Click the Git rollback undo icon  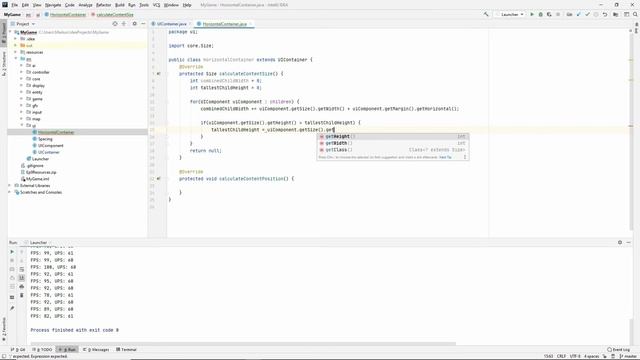coord(605,14)
